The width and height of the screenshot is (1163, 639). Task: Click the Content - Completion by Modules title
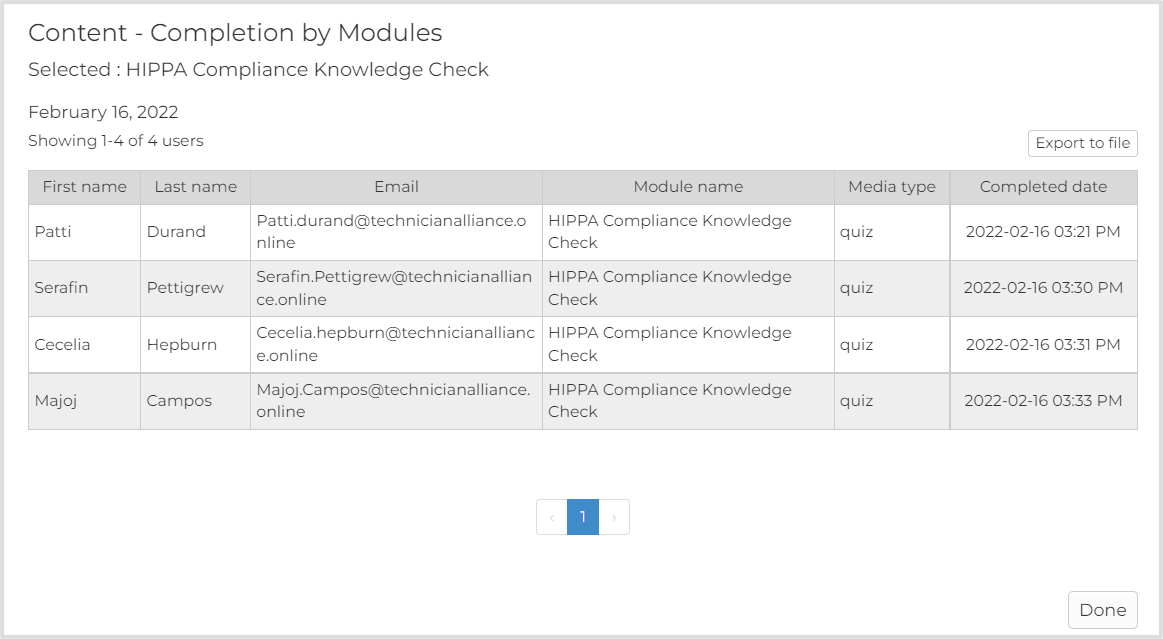point(235,33)
